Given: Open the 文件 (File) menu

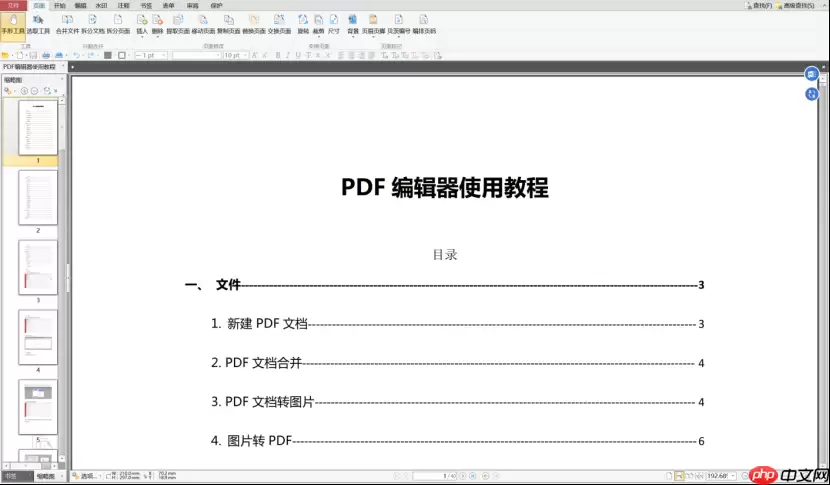Looking at the screenshot, I should click(13, 5).
